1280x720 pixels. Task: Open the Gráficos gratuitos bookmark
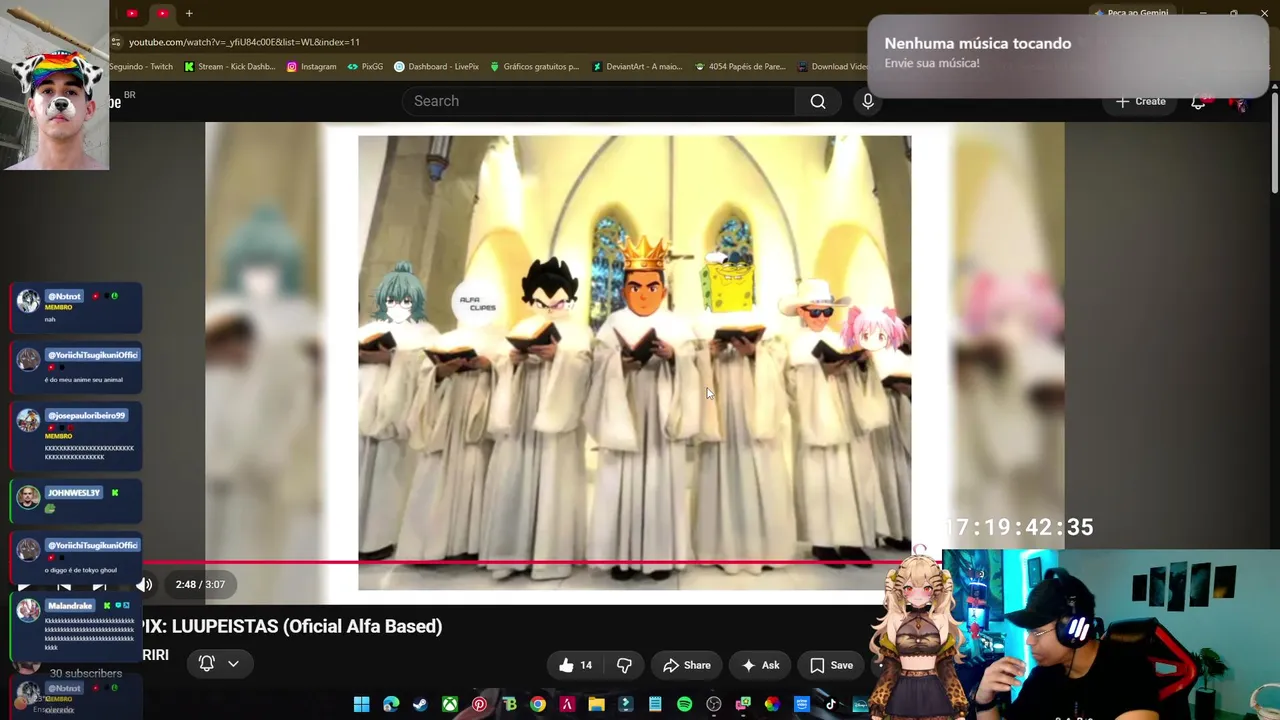coord(534,67)
